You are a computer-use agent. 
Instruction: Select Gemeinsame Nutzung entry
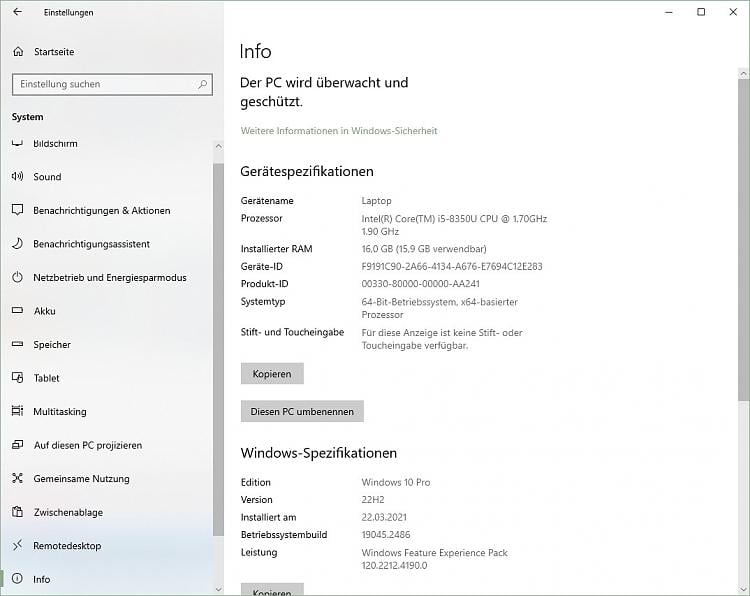click(x=81, y=479)
